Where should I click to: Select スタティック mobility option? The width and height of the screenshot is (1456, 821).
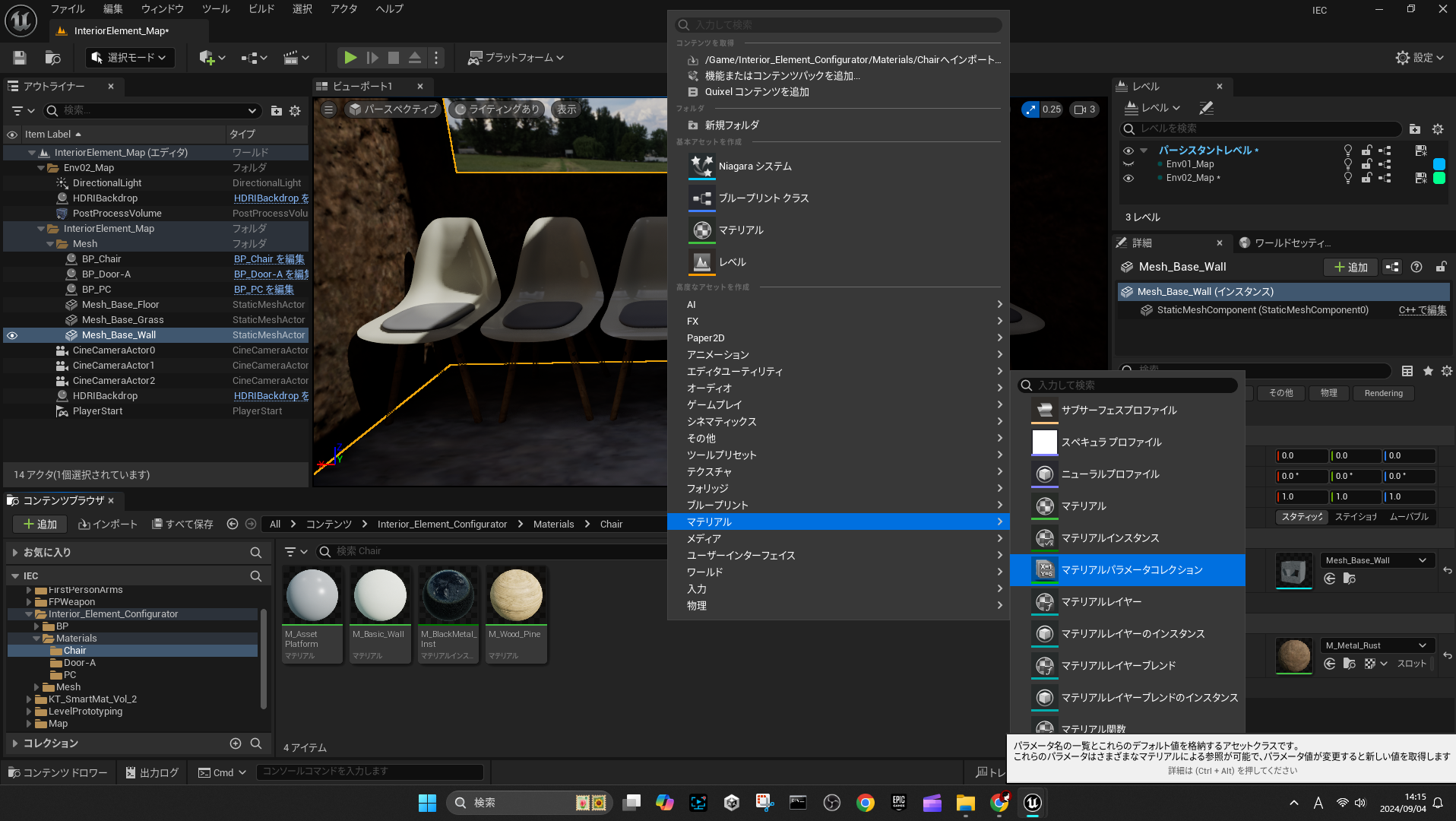coord(1302,517)
